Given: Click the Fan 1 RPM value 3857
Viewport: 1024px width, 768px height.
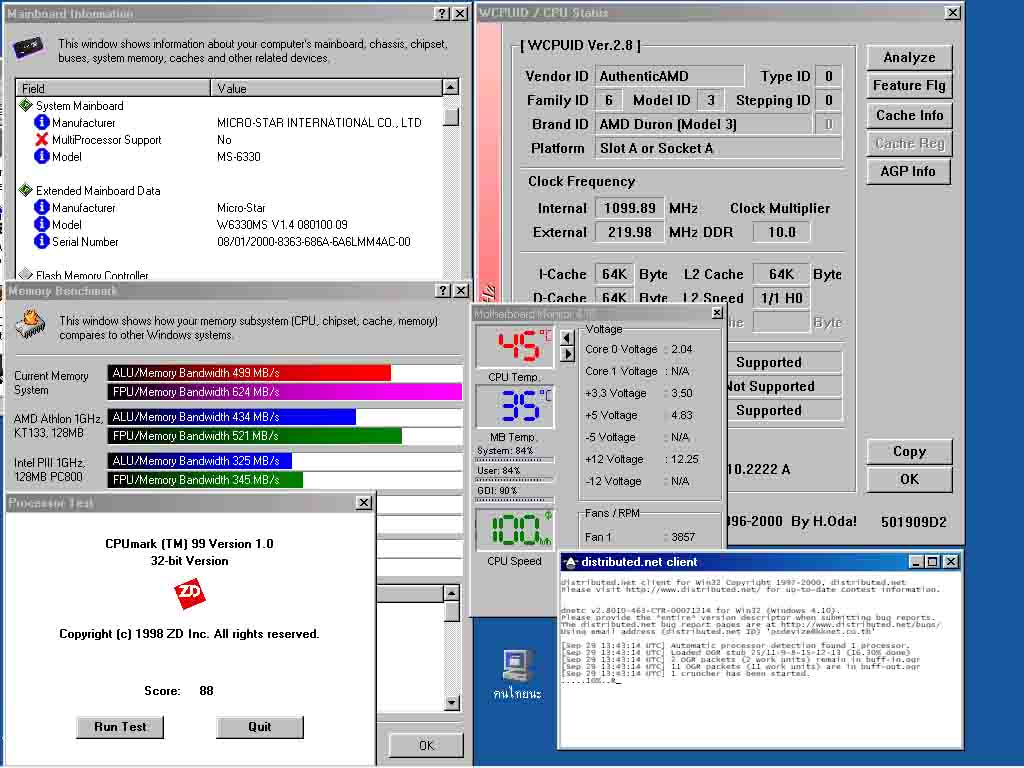Looking at the screenshot, I should [x=683, y=537].
